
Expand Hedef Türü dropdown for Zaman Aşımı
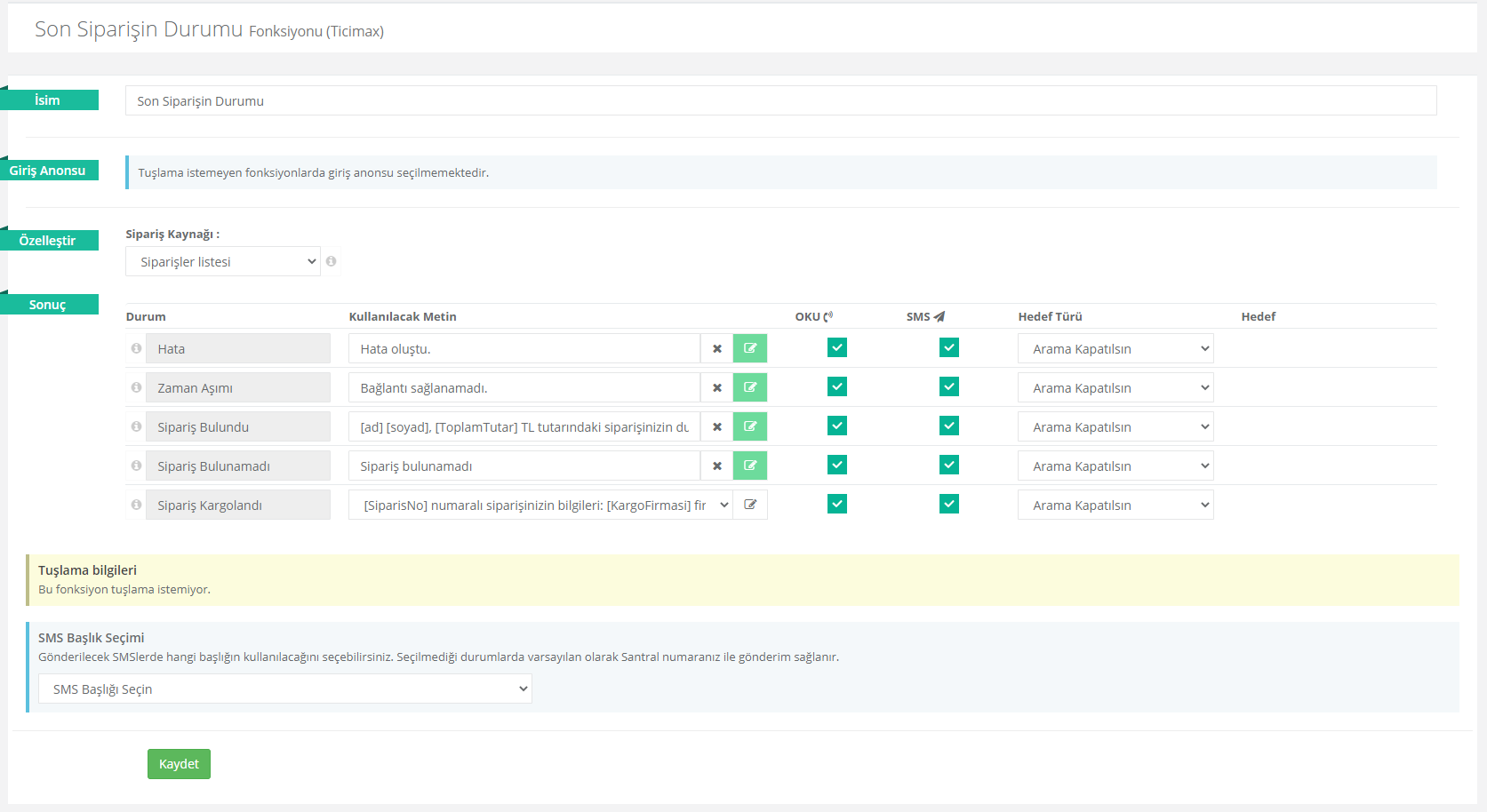point(1115,387)
